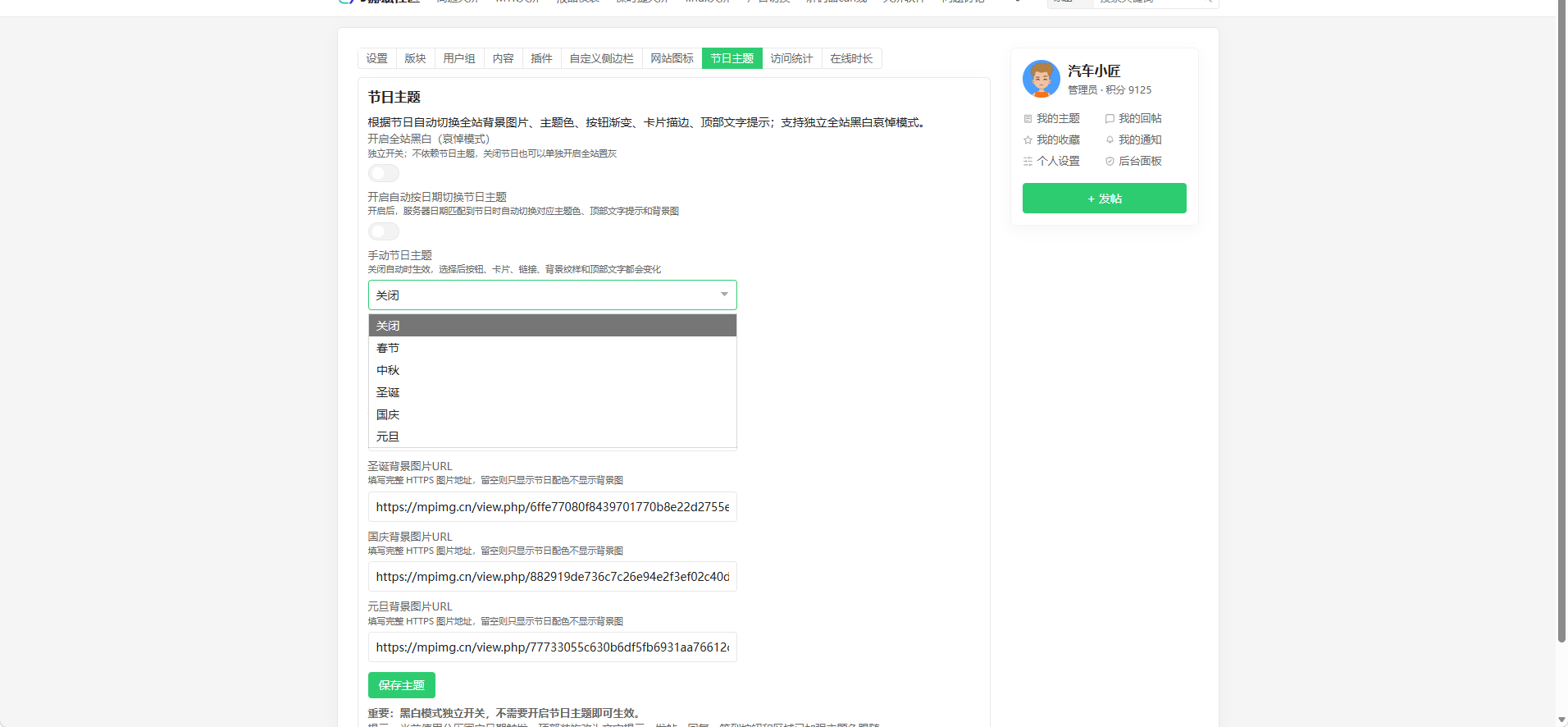Click the 保存主题 button
Image resolution: width=1568 pixels, height=727 pixels.
click(x=402, y=685)
